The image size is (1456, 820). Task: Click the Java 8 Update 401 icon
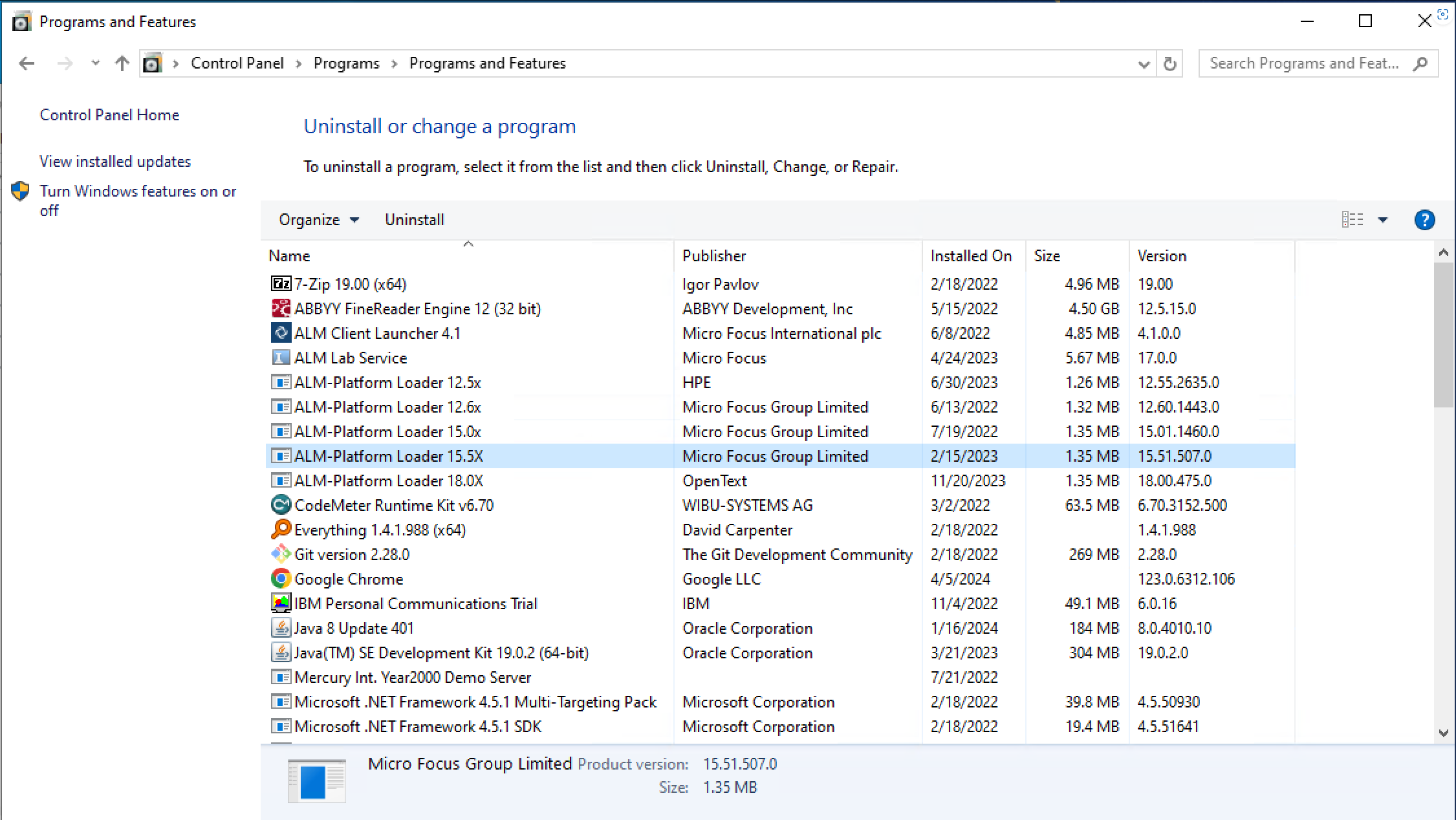click(281, 628)
